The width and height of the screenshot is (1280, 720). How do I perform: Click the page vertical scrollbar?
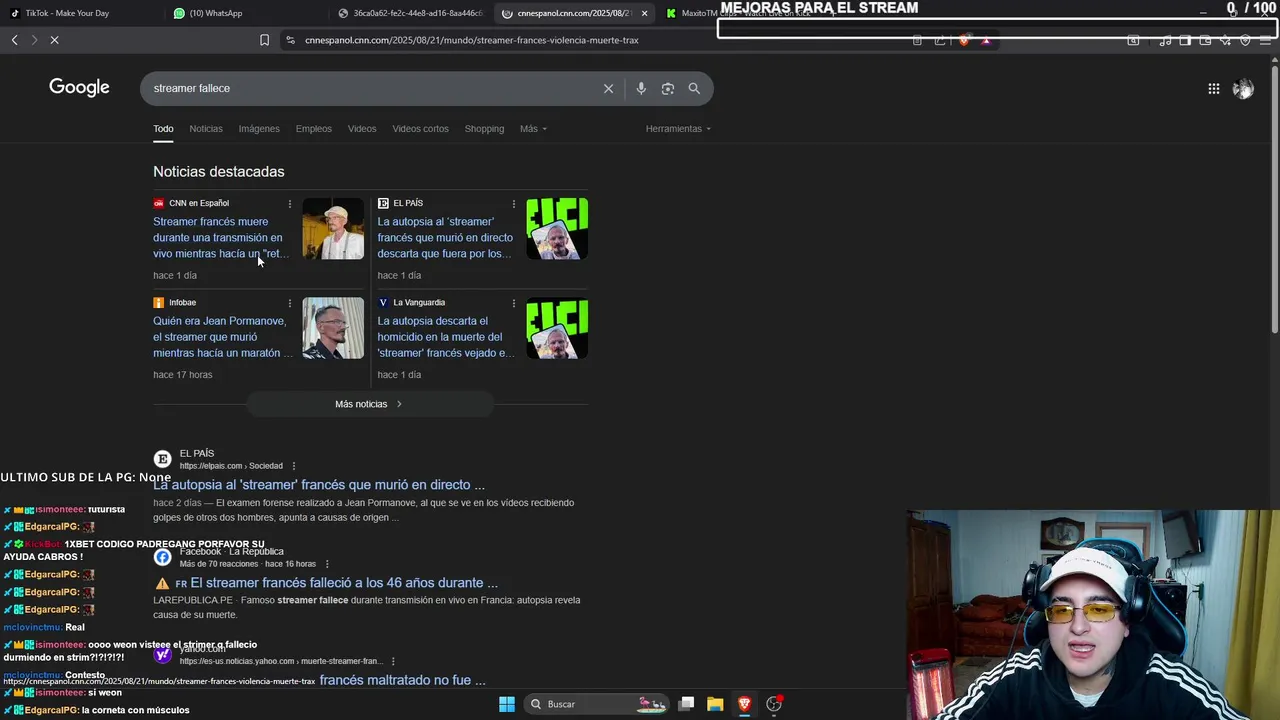pyautogui.click(x=1274, y=200)
